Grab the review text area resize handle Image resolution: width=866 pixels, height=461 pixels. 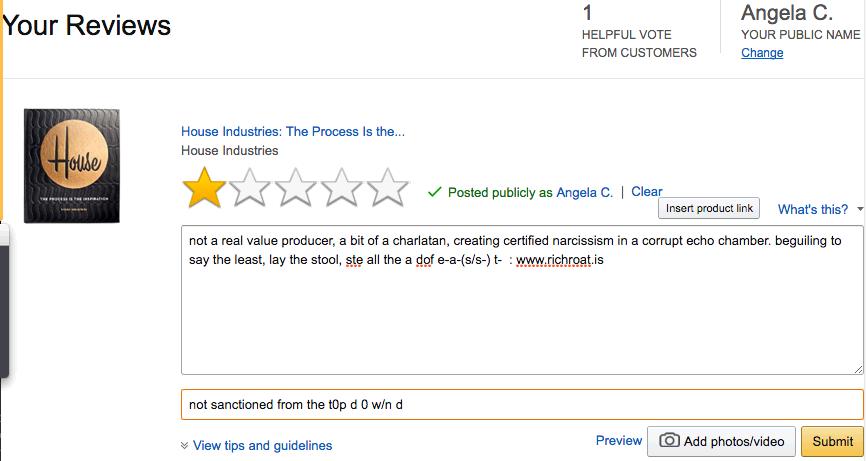pos(858,369)
